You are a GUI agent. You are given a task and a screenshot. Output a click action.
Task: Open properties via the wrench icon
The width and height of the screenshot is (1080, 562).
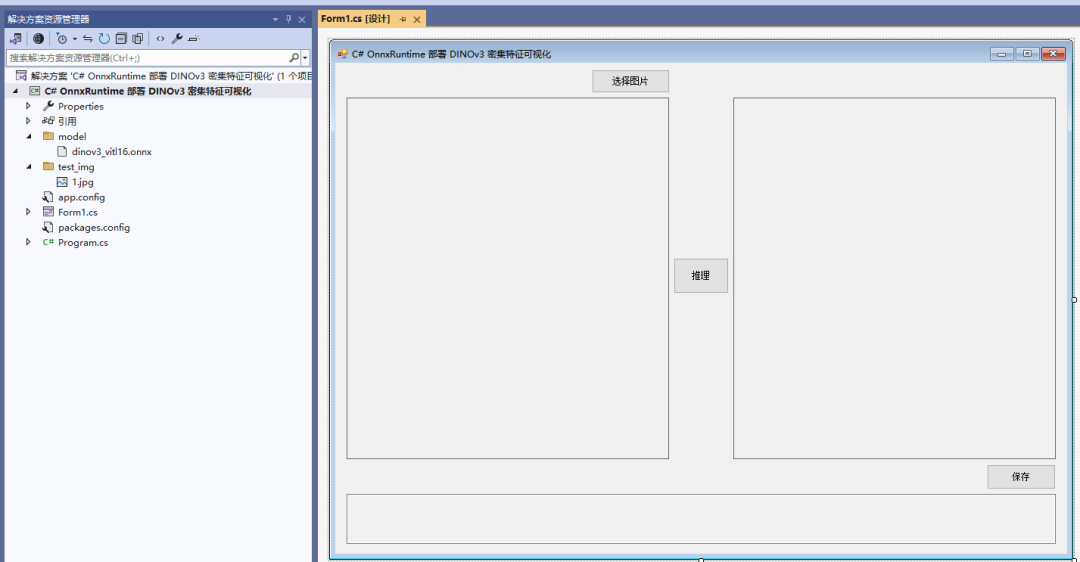click(177, 39)
